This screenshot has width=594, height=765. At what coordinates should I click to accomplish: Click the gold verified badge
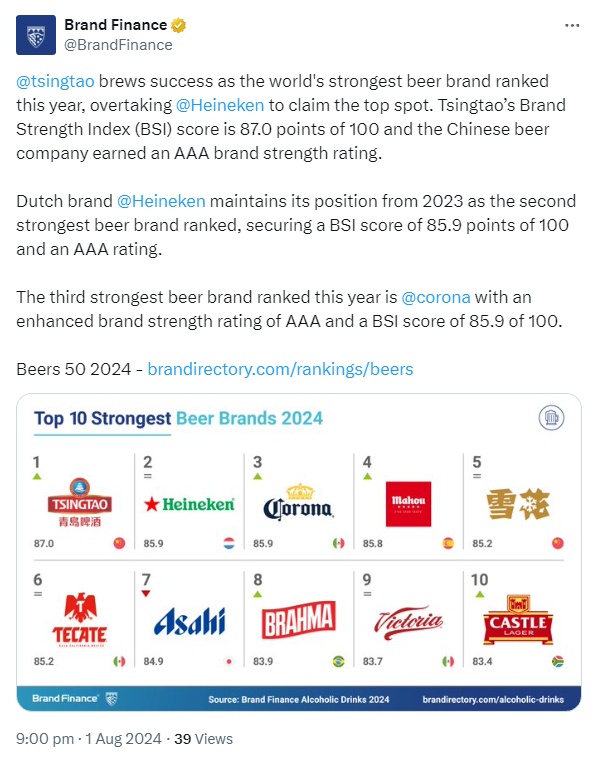tap(178, 25)
